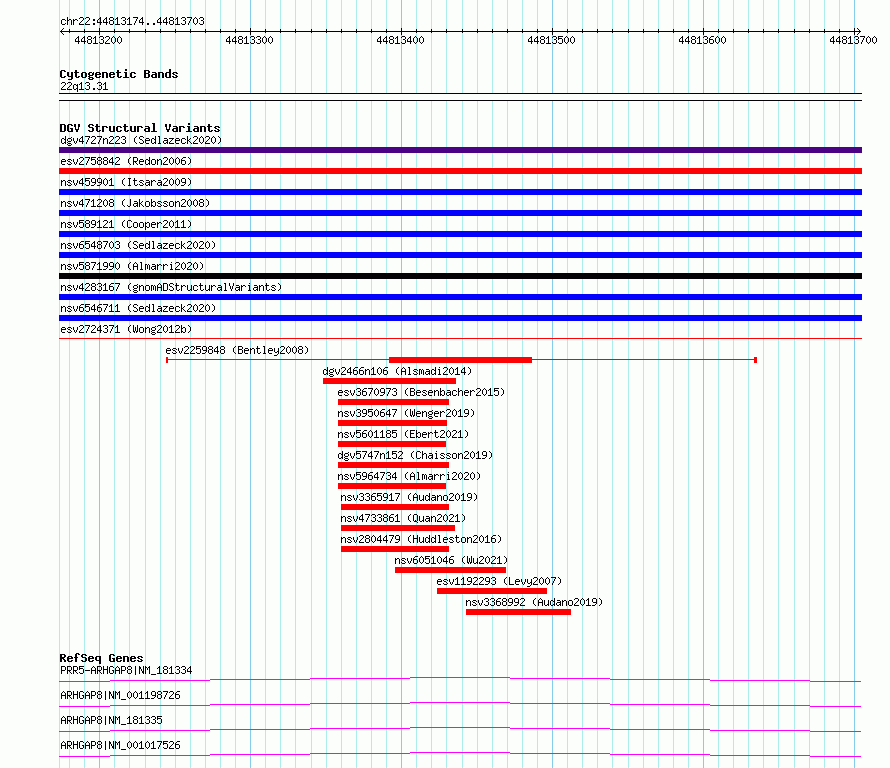Open nsv2804479 (Huddleston2016) variant
Image resolution: width=890 pixels, height=768 pixels.
[421, 539]
